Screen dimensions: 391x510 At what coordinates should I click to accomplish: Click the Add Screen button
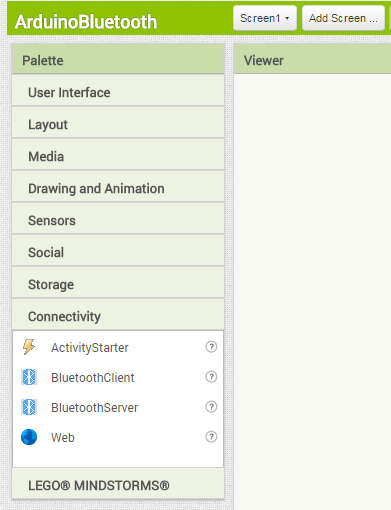(343, 18)
